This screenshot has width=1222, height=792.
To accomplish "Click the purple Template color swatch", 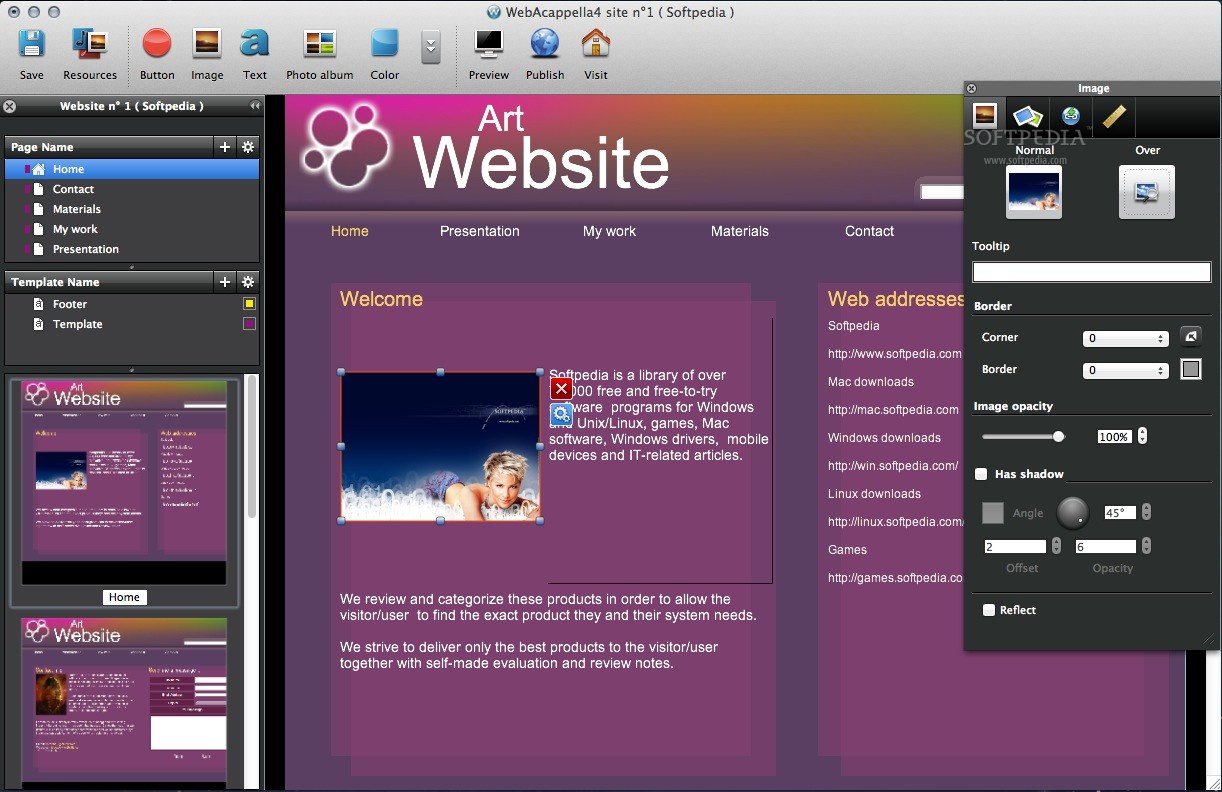I will (249, 324).
